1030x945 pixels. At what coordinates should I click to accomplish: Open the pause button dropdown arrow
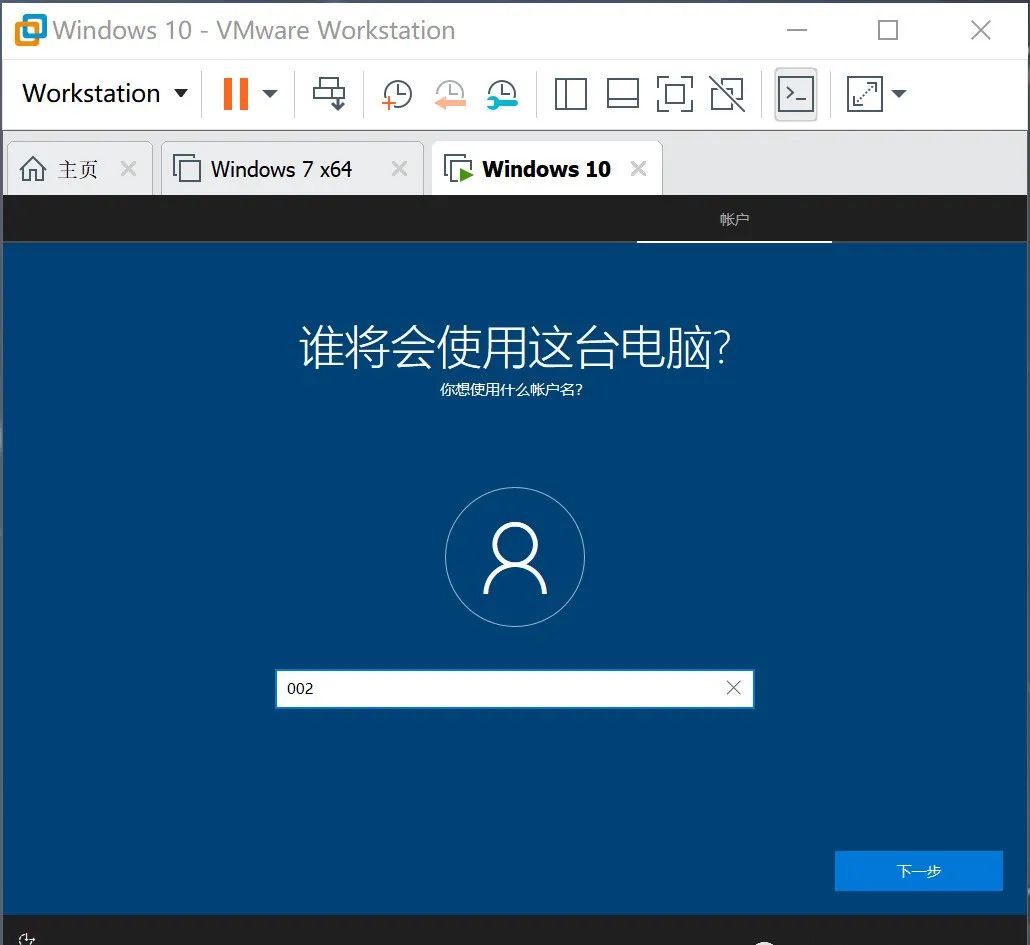[x=269, y=93]
